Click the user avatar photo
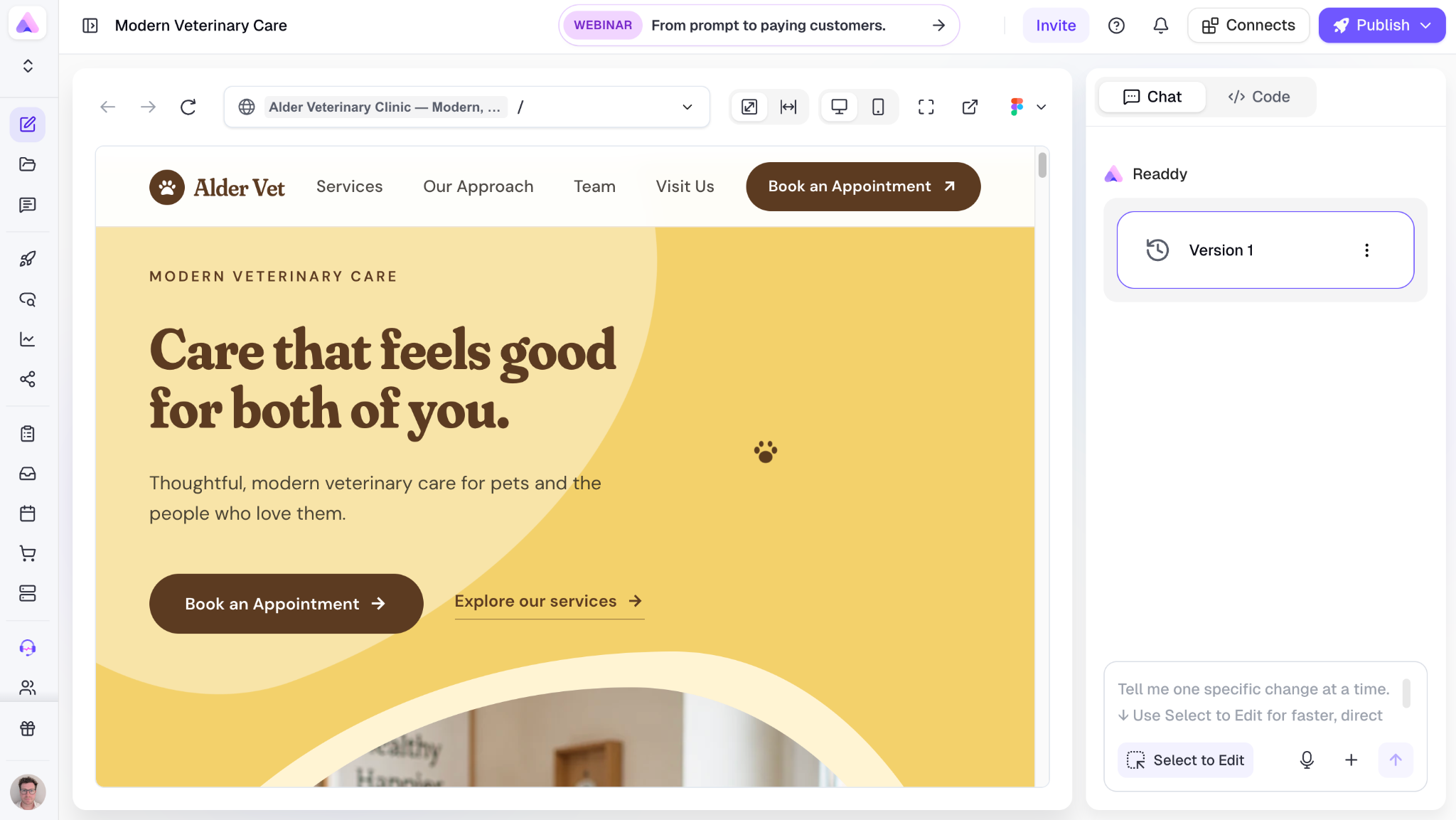 (x=28, y=792)
